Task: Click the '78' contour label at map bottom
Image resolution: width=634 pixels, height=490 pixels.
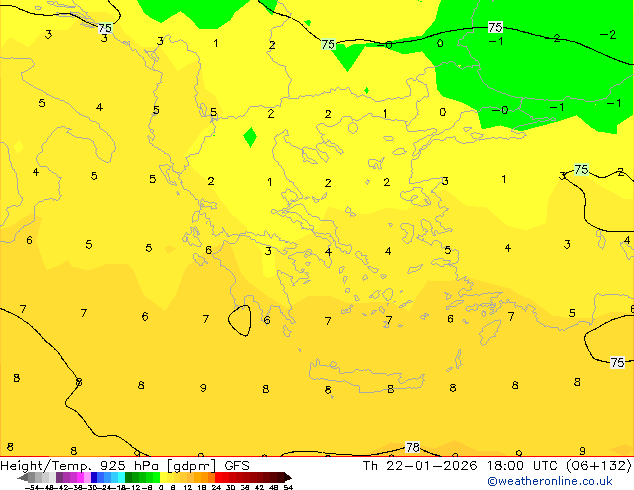Action: pyautogui.click(x=412, y=447)
